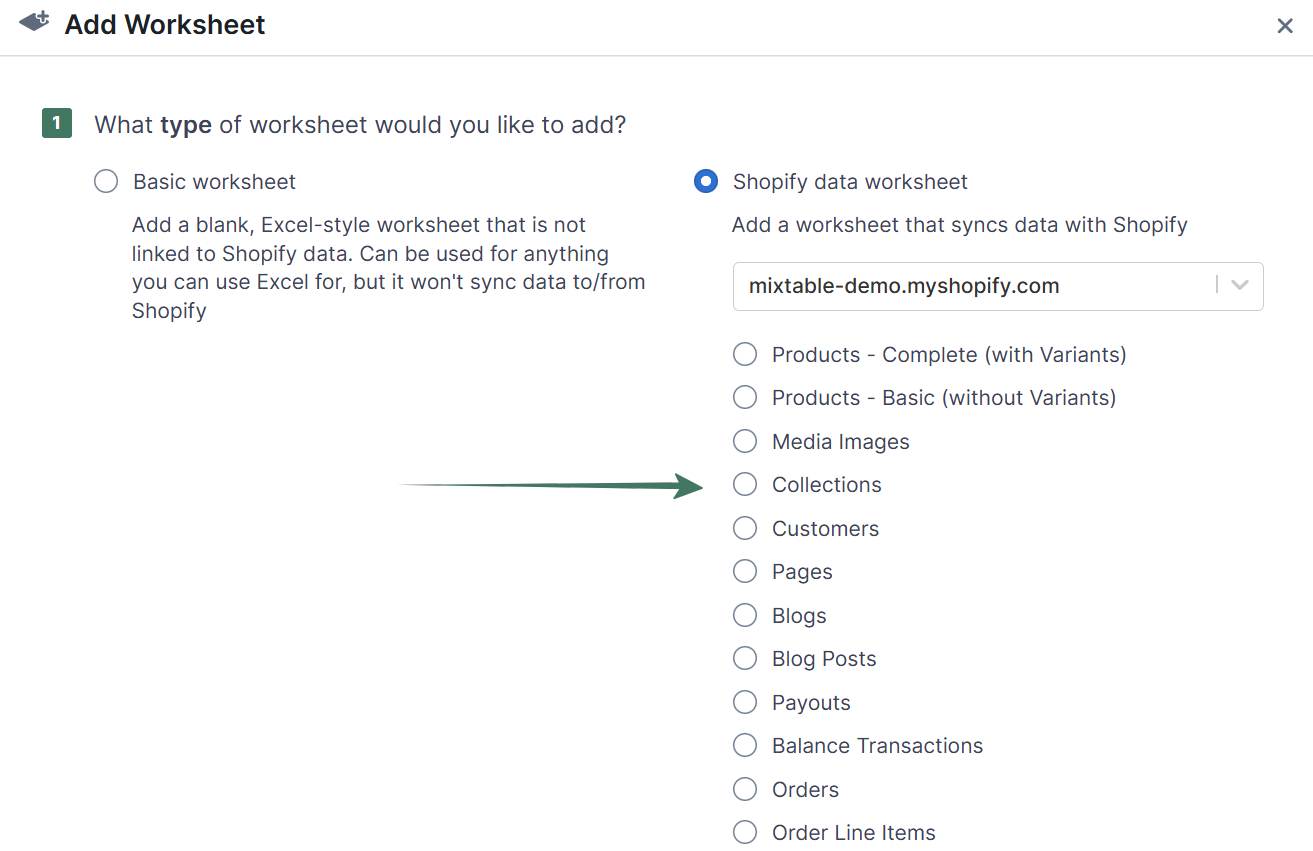Pick the Payouts worksheet option
The image size is (1313, 851).
pos(745,702)
